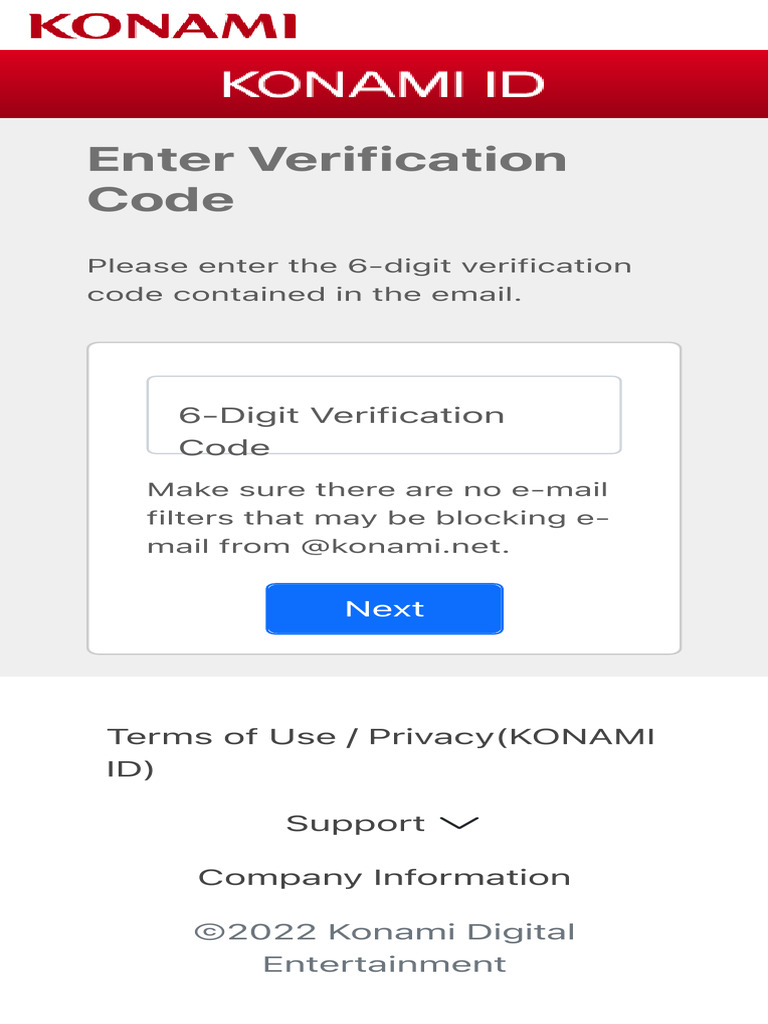Click the word Information in the footer

[x=472, y=877]
